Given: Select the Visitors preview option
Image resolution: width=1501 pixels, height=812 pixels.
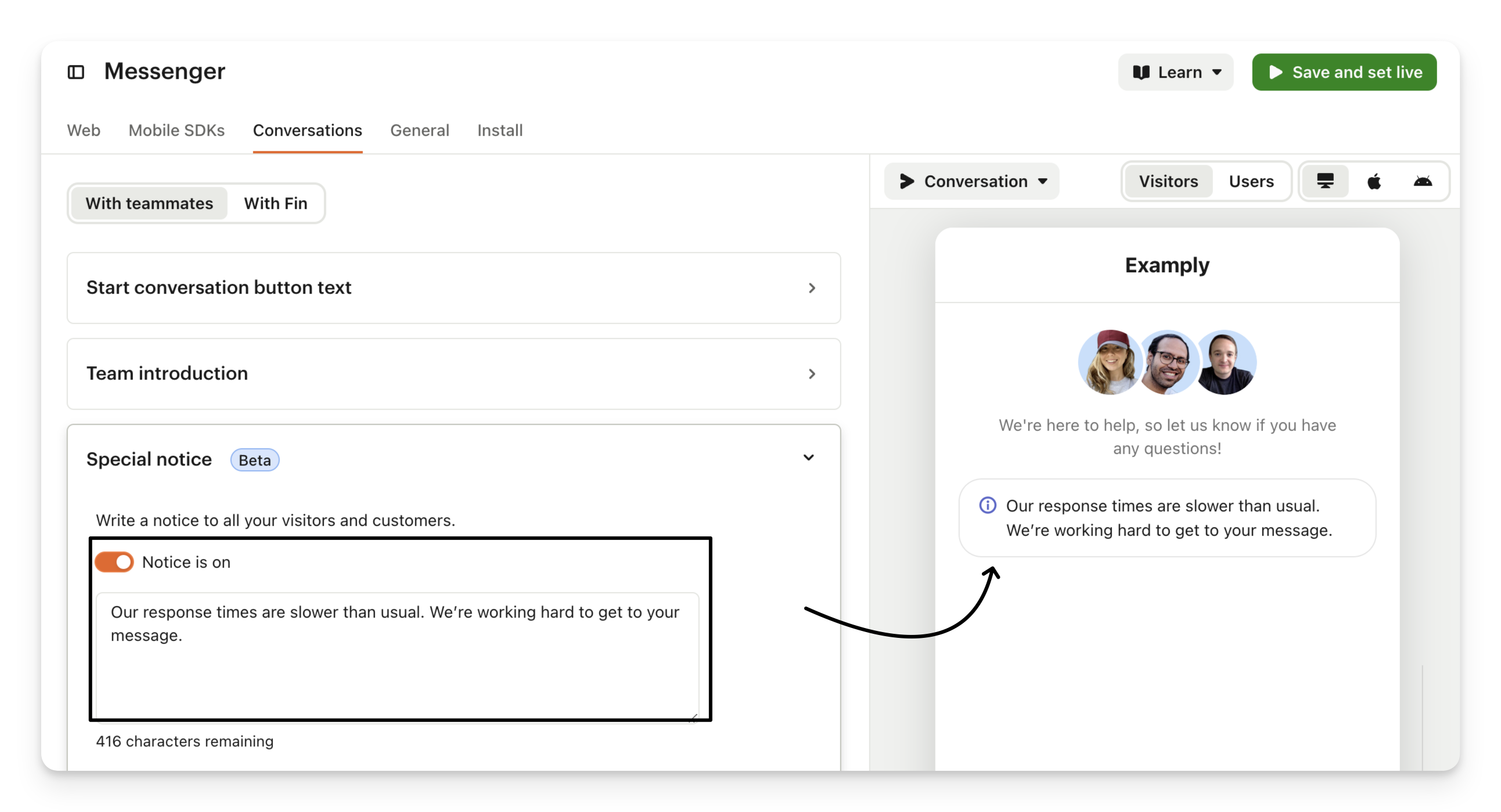Looking at the screenshot, I should click(x=1168, y=181).
